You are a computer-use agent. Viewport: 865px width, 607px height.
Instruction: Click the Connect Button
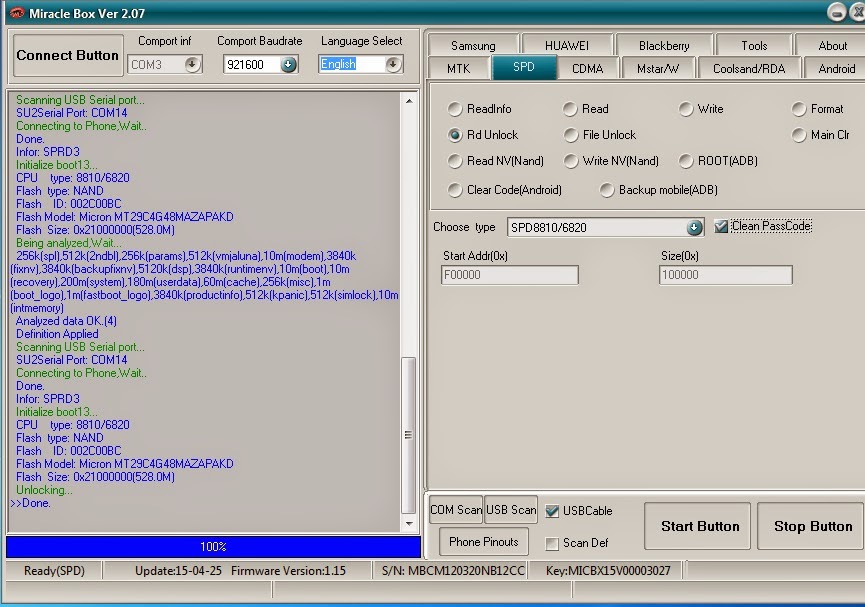67,55
